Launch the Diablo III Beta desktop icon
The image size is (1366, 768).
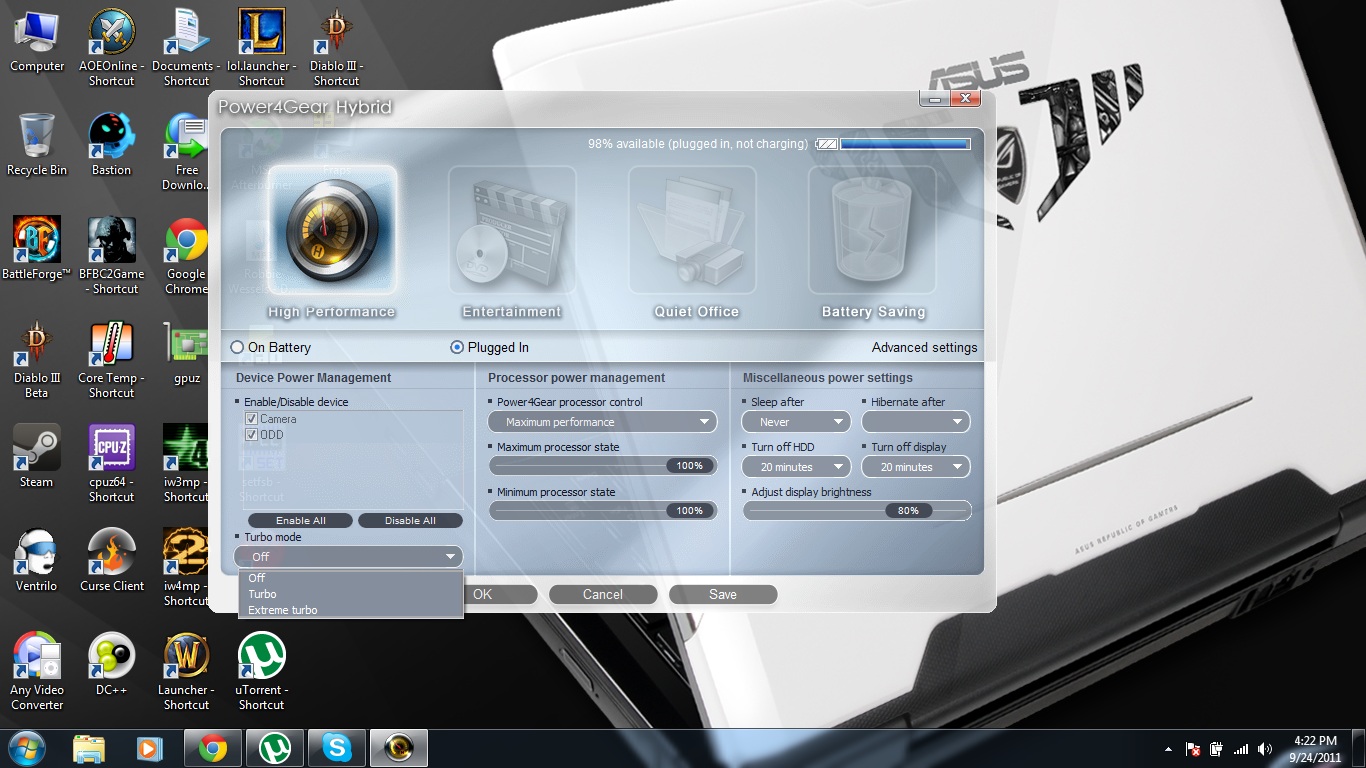click(37, 359)
